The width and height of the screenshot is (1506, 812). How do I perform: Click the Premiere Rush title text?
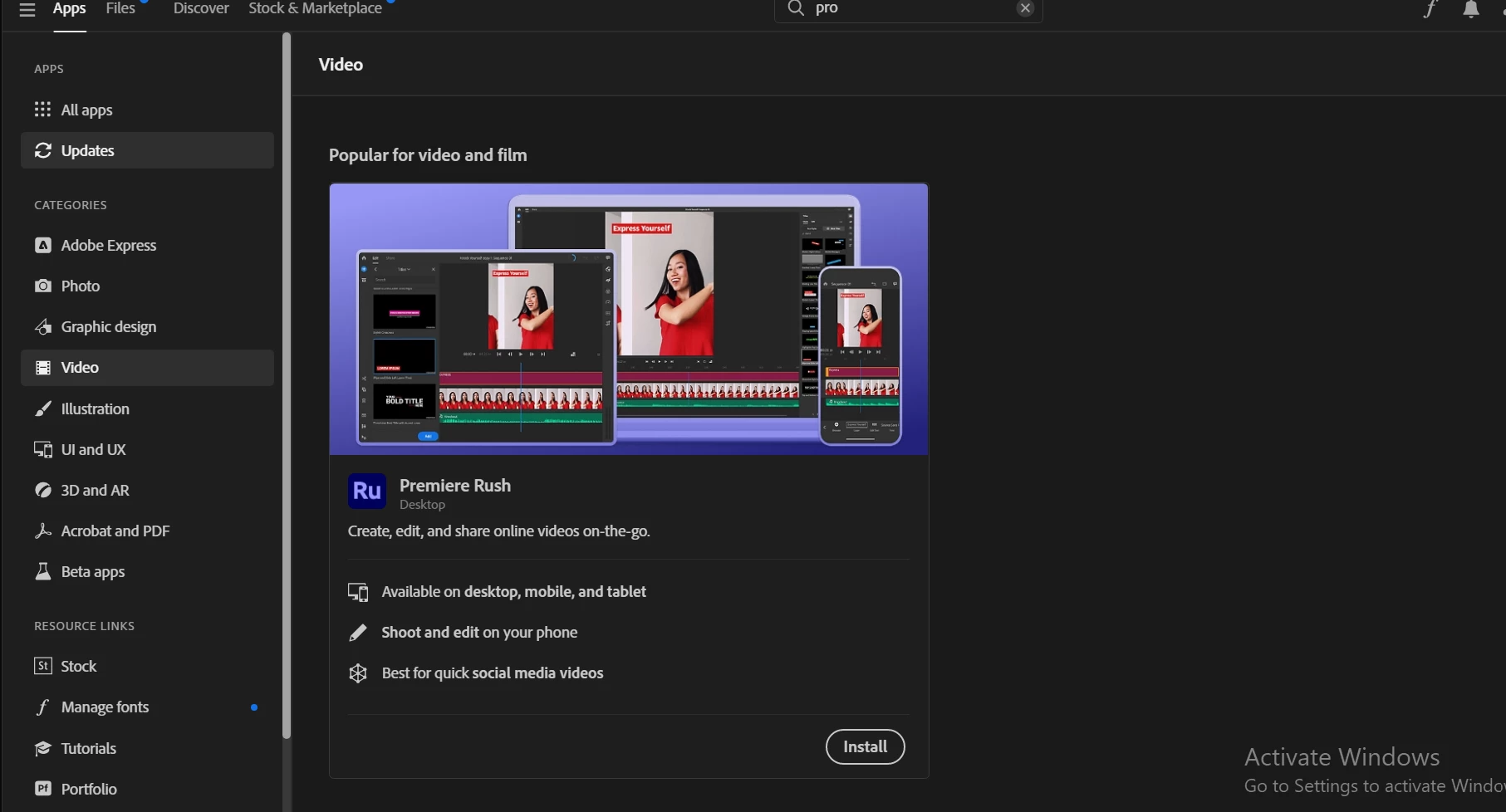pos(455,486)
